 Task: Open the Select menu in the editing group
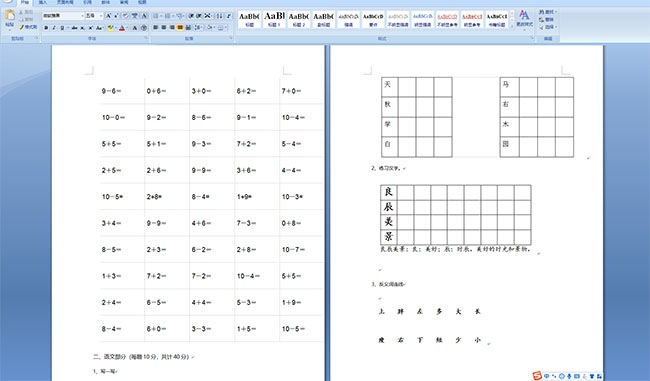[548, 27]
